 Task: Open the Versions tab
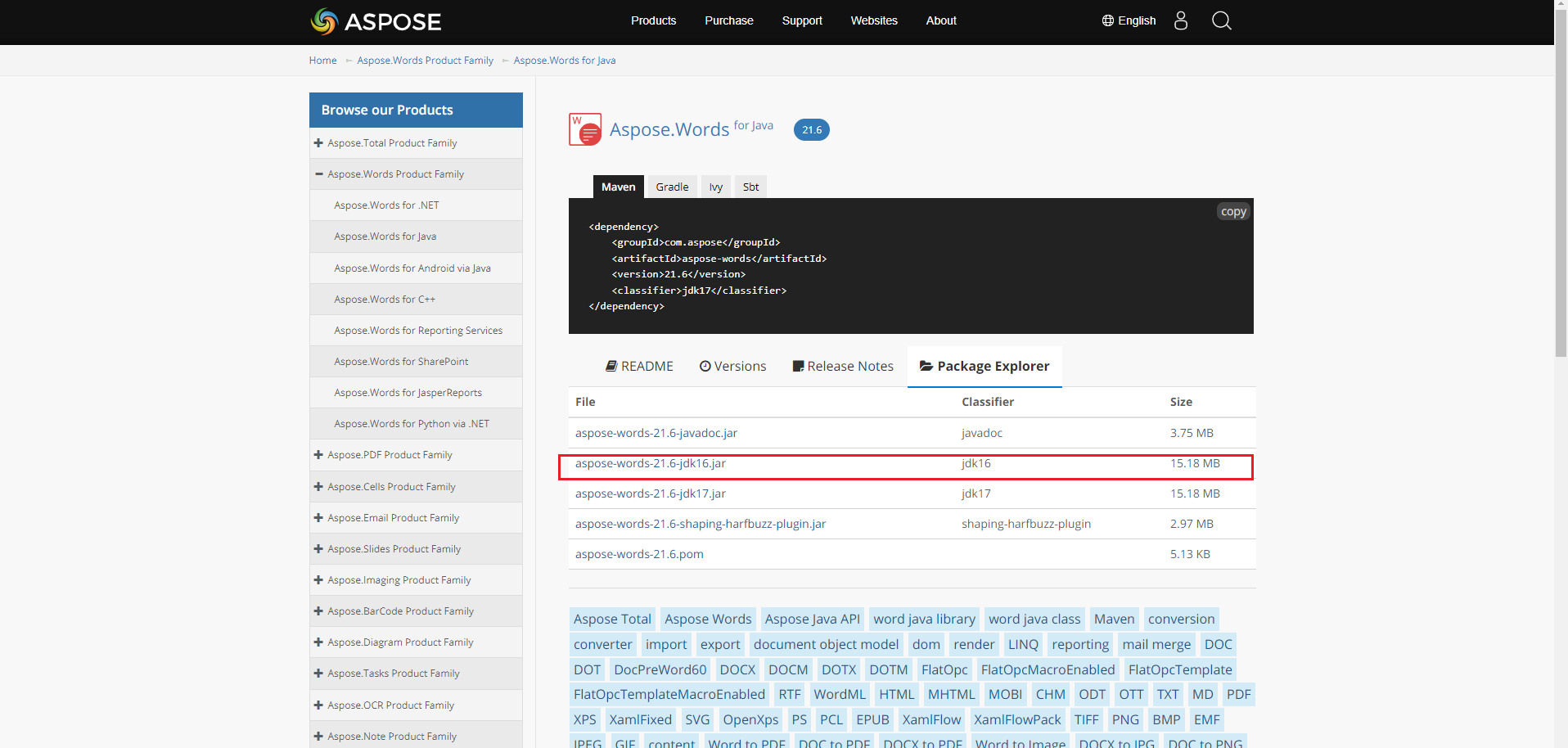732,366
